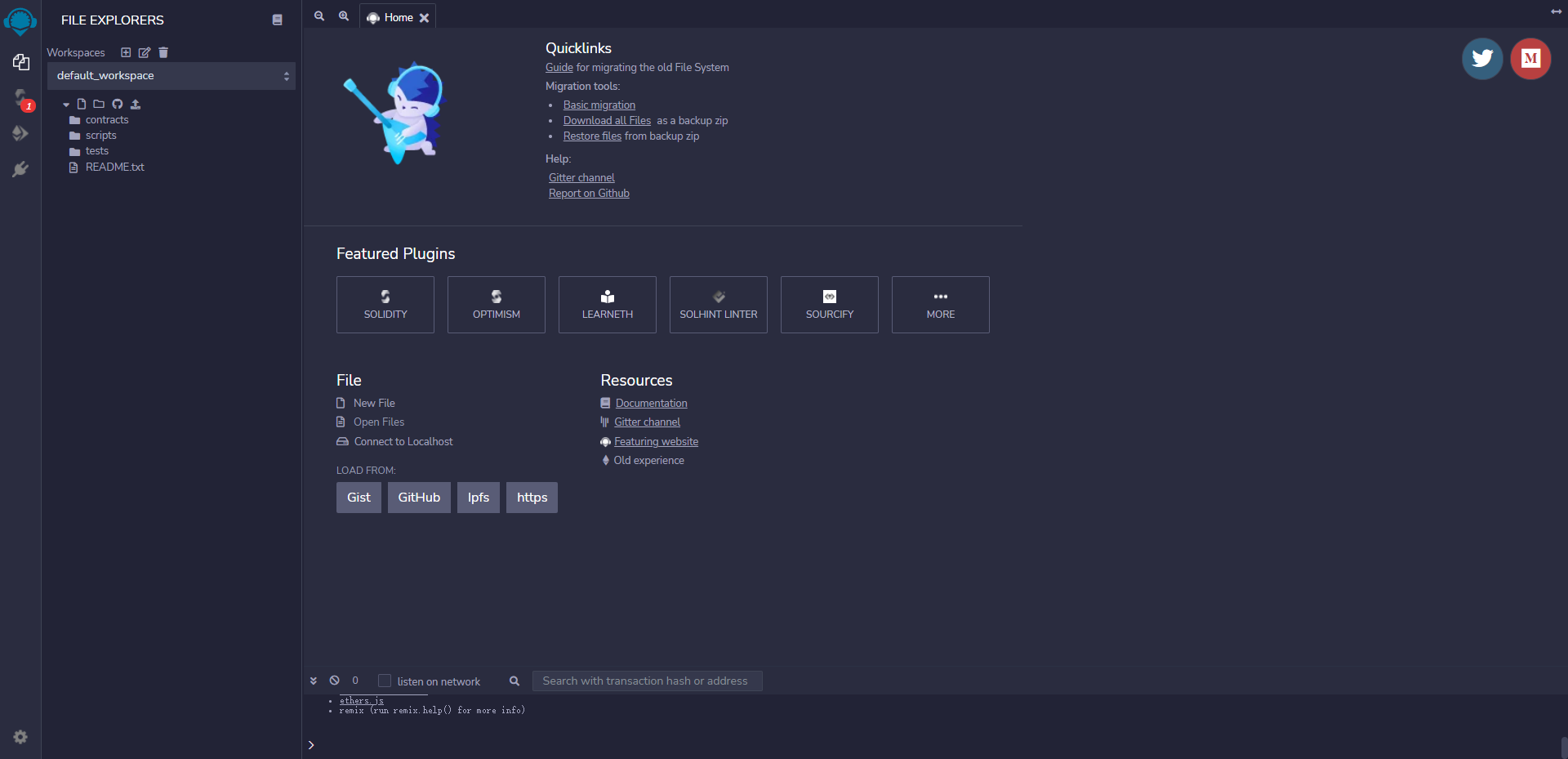
Task: Open the Documentation resource link
Action: tap(651, 403)
